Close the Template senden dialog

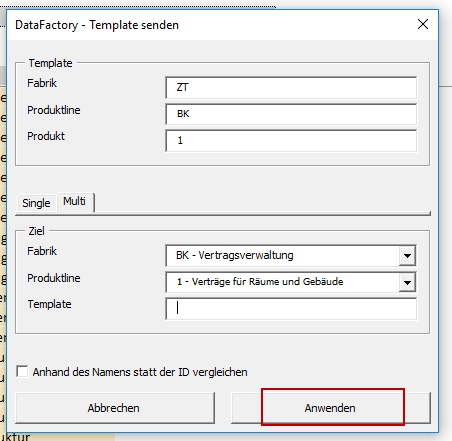(x=423, y=24)
